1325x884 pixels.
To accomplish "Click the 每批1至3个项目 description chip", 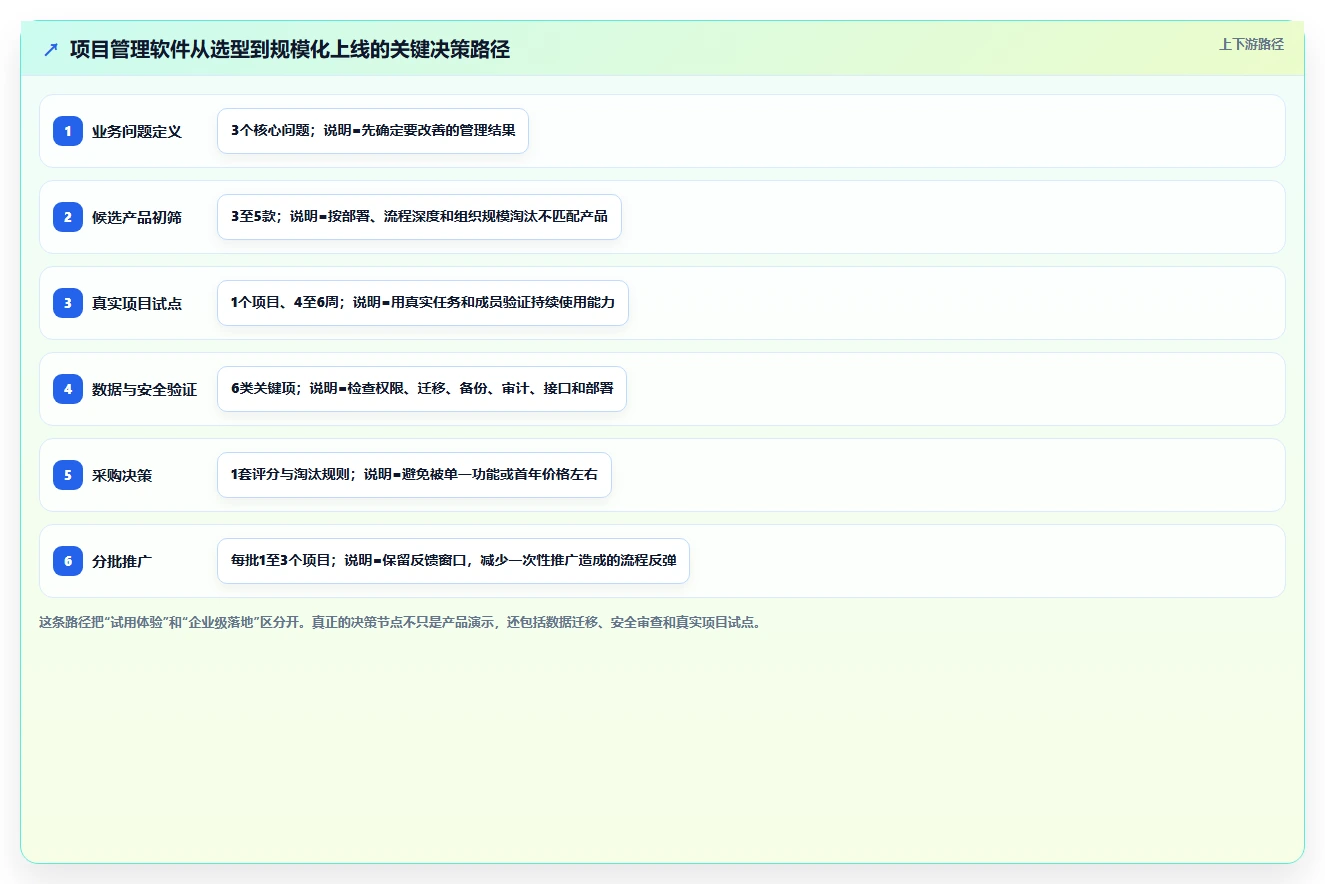I will (x=453, y=561).
